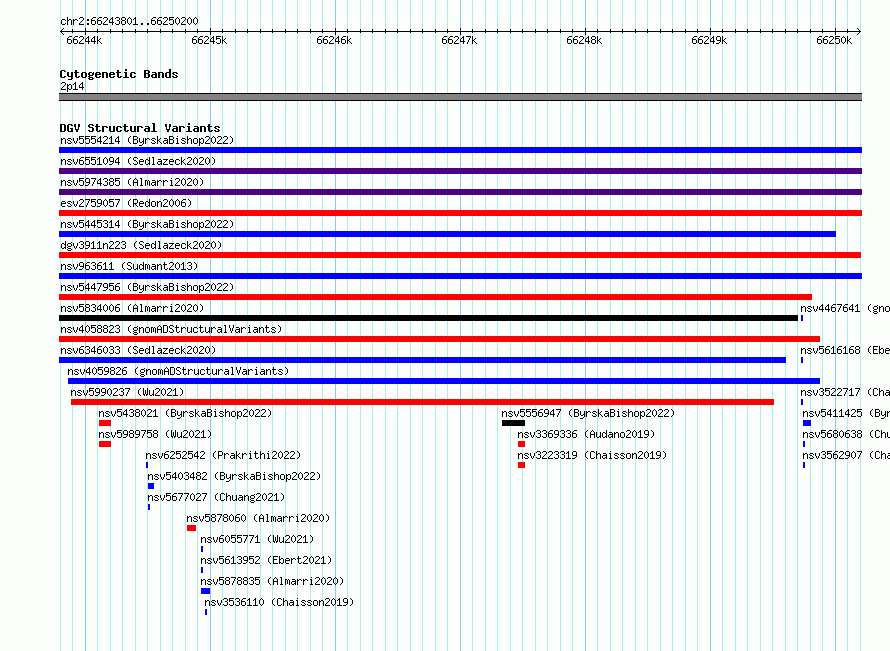The image size is (890, 651).
Task: Select the nsv6551094 (Sedlazeck2020) variant label
Action: 138,161
